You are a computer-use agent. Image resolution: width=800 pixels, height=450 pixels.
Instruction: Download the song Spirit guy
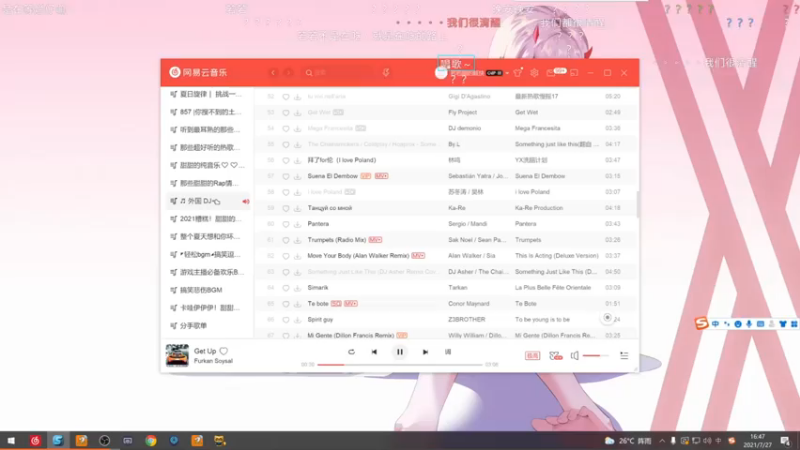tap(297, 319)
